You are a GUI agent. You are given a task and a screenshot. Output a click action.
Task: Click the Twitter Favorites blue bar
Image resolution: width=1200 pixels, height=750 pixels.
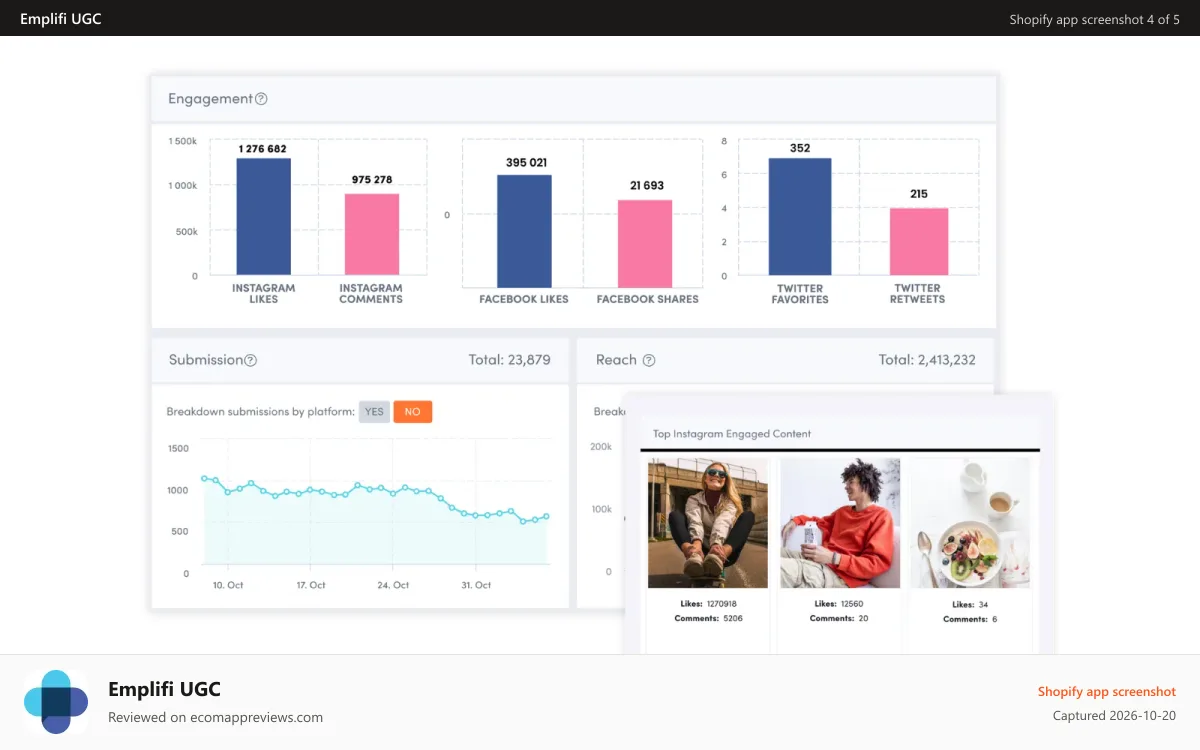click(800, 216)
